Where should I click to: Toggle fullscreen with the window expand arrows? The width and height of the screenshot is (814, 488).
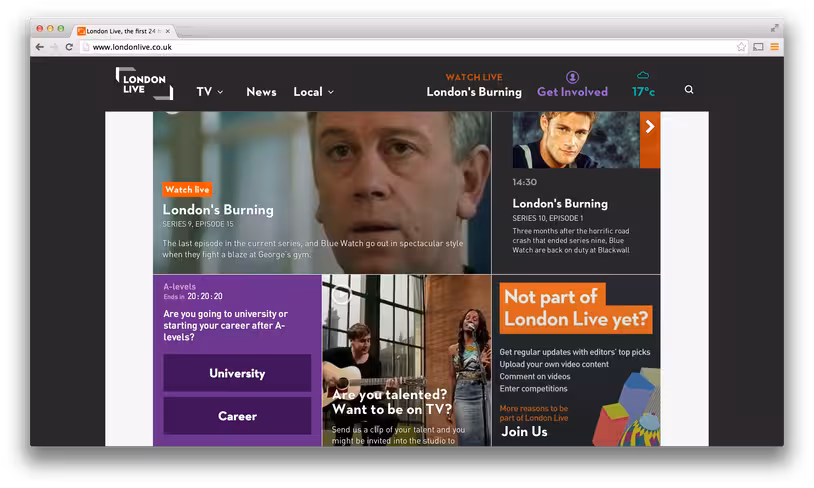click(x=774, y=28)
